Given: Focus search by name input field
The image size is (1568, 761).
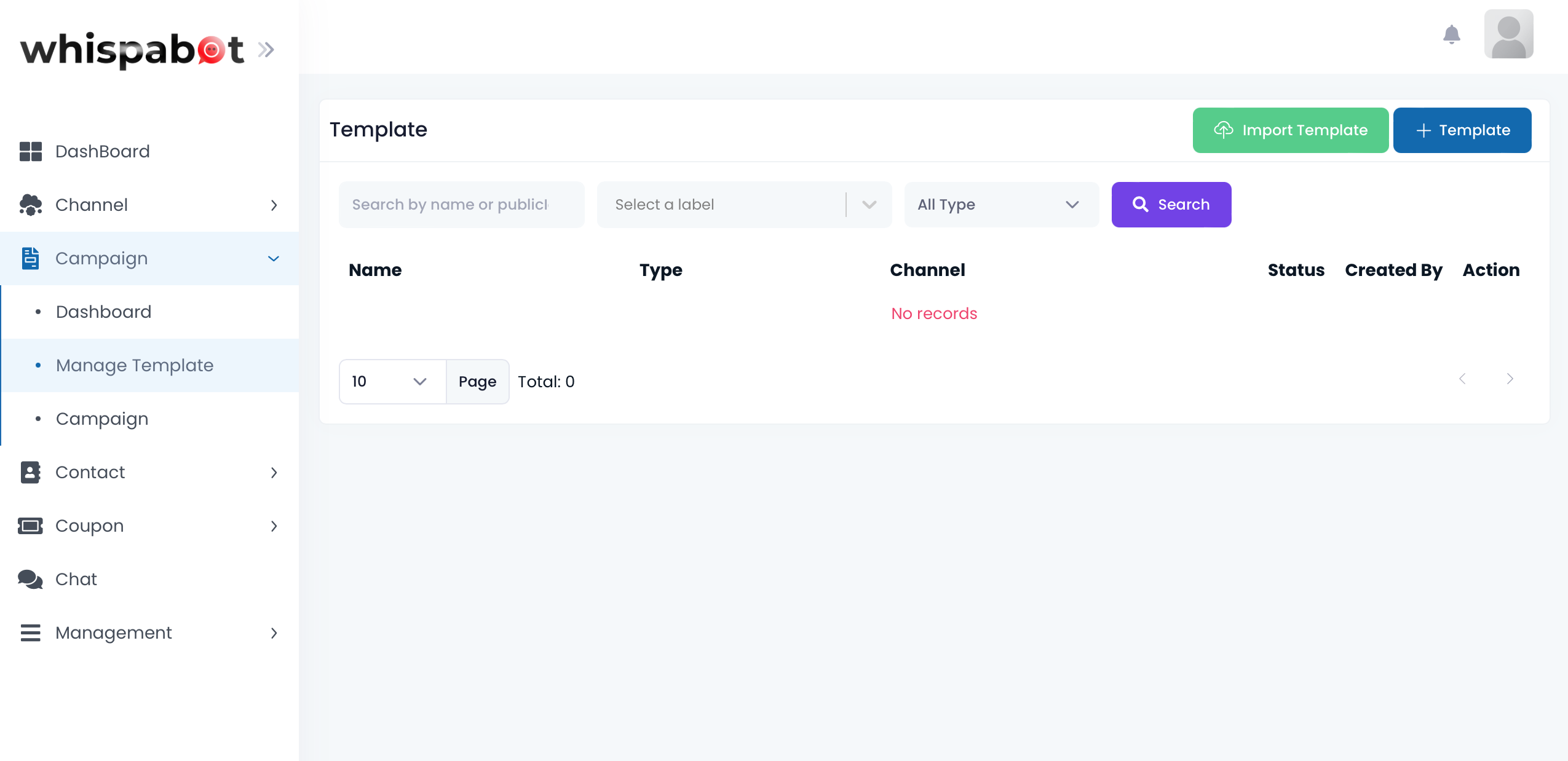Looking at the screenshot, I should tap(461, 205).
